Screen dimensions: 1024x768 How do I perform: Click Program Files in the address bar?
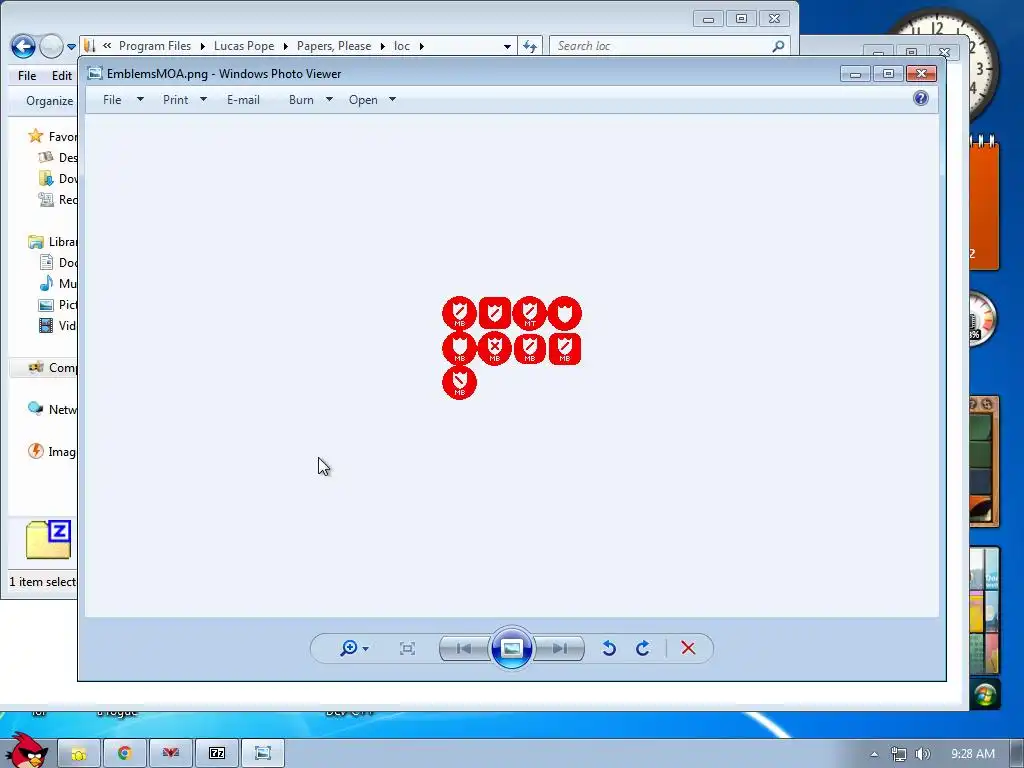click(x=155, y=46)
